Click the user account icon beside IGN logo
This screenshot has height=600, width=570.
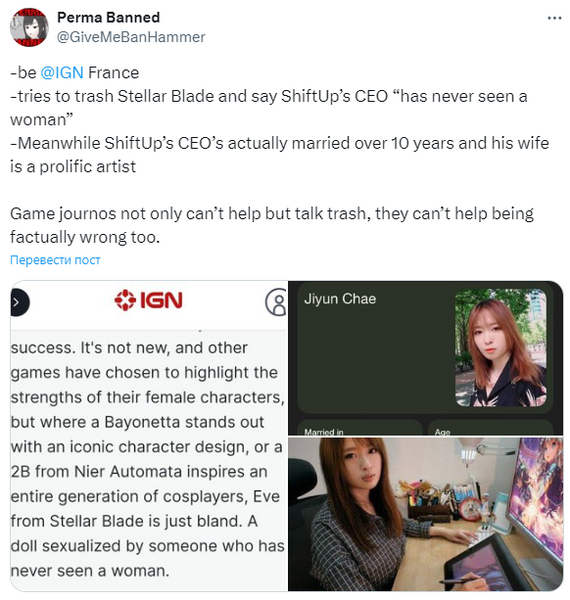pos(276,302)
